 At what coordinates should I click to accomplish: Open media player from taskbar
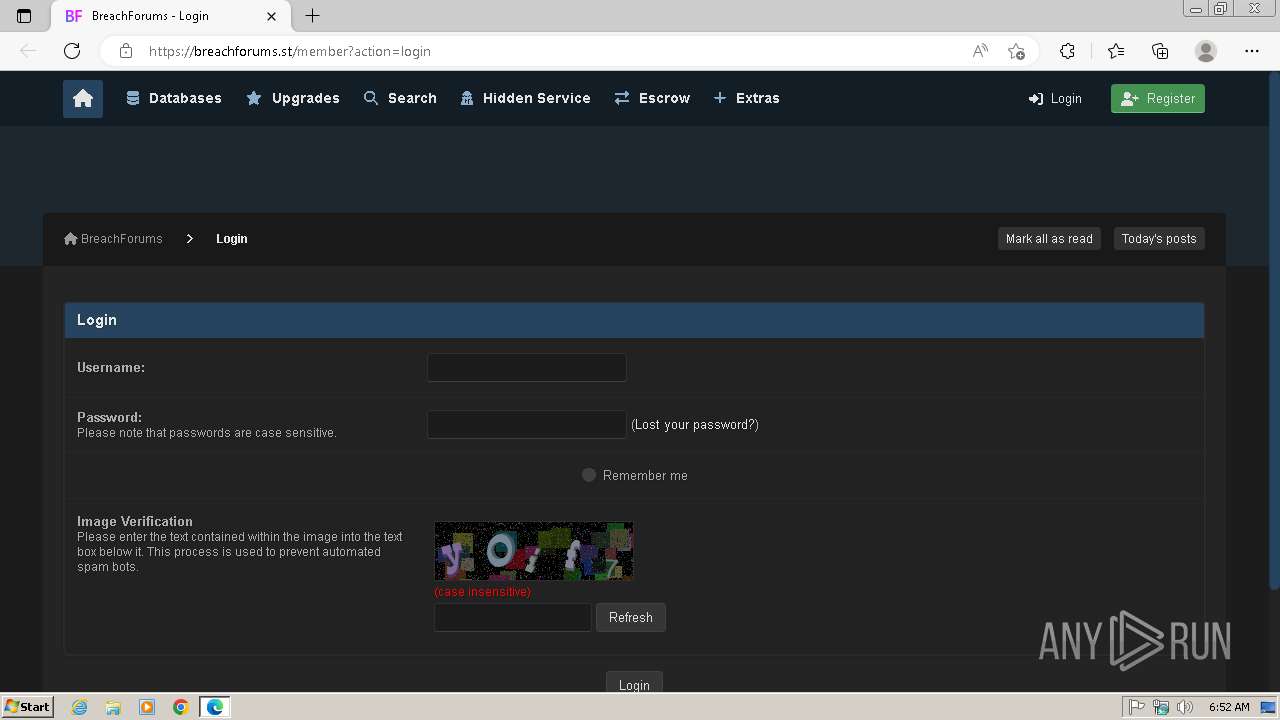(147, 707)
